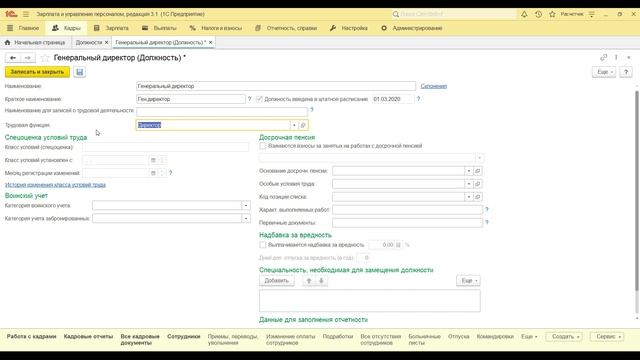This screenshot has width=640, height=360.
Task: Add form to favorites star icon
Action: click(x=45, y=58)
